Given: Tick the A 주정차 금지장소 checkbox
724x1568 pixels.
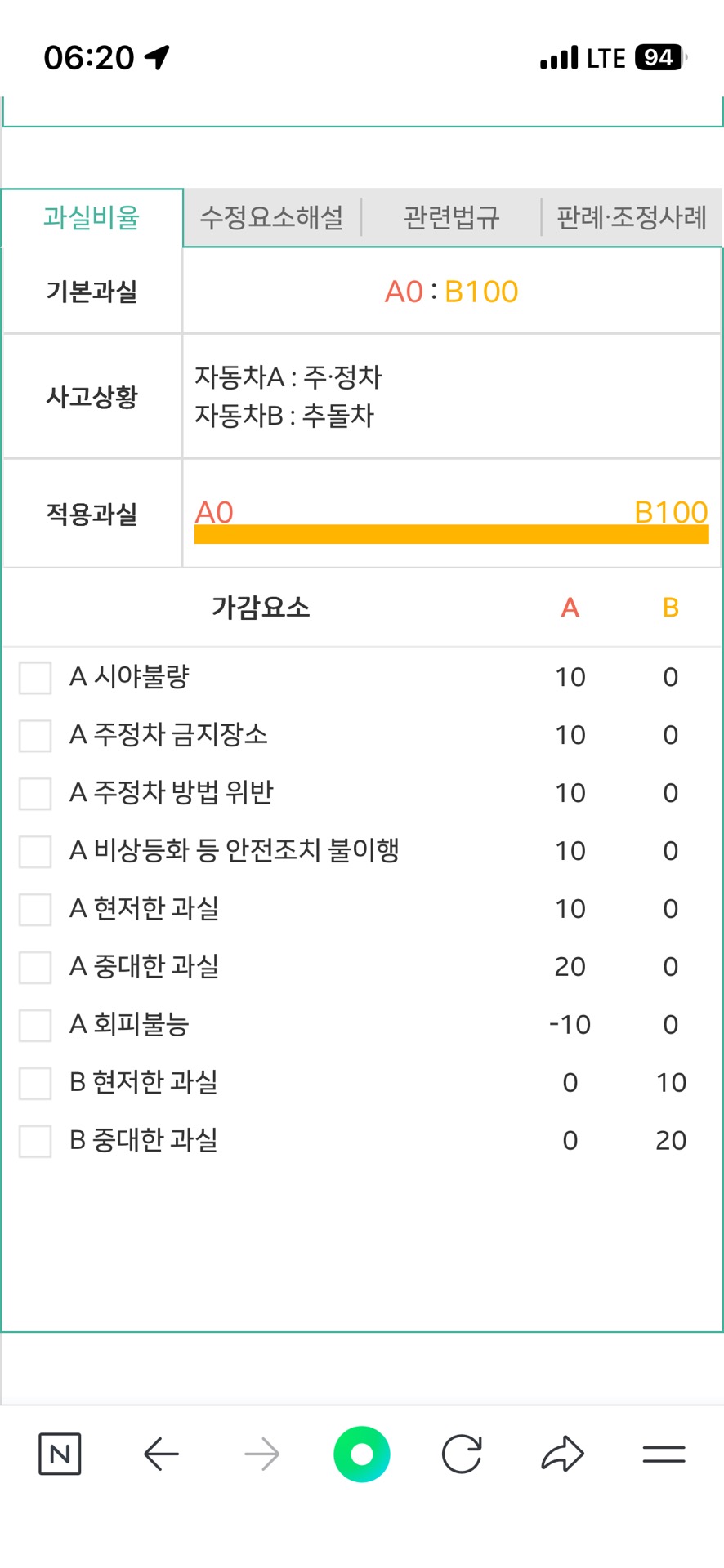Looking at the screenshot, I should (35, 735).
